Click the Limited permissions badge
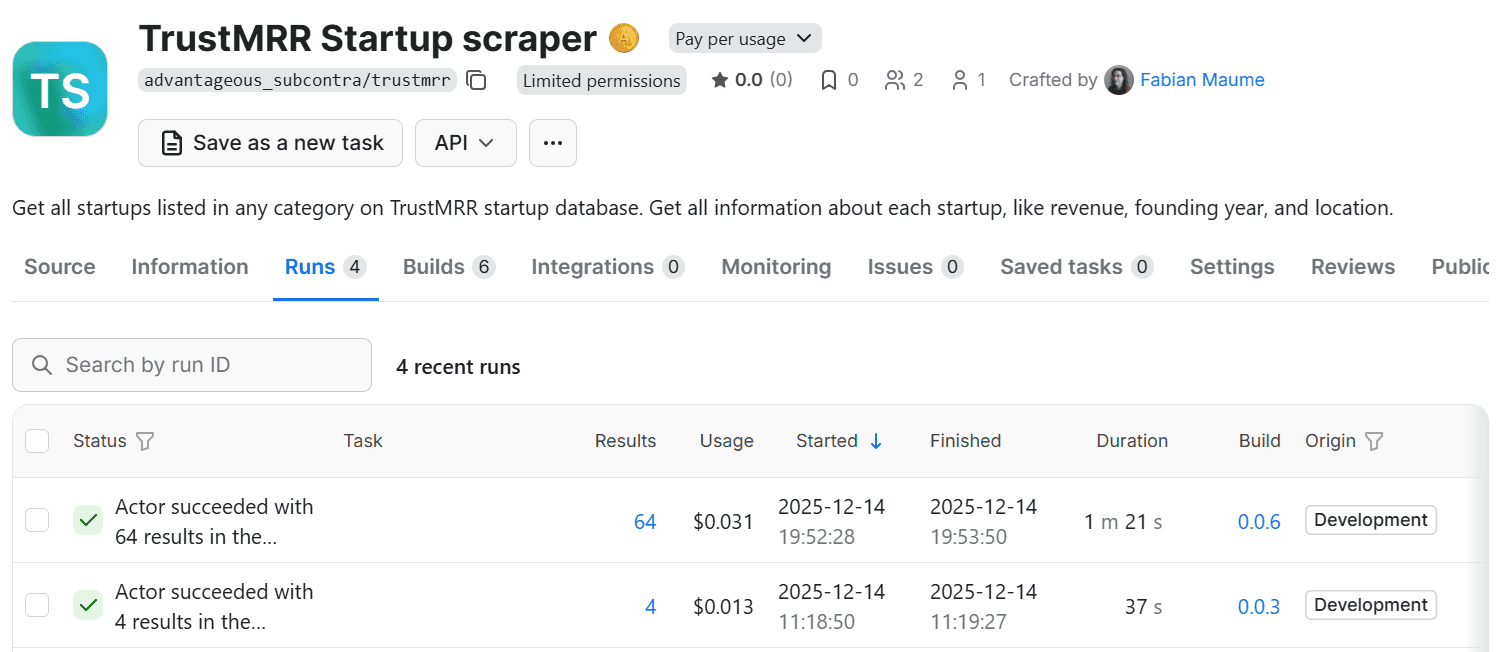This screenshot has height=652, width=1509. (602, 80)
